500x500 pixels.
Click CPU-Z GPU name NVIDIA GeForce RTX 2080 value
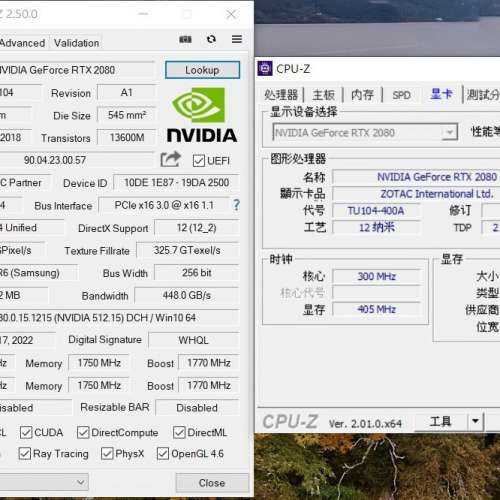click(x=437, y=177)
